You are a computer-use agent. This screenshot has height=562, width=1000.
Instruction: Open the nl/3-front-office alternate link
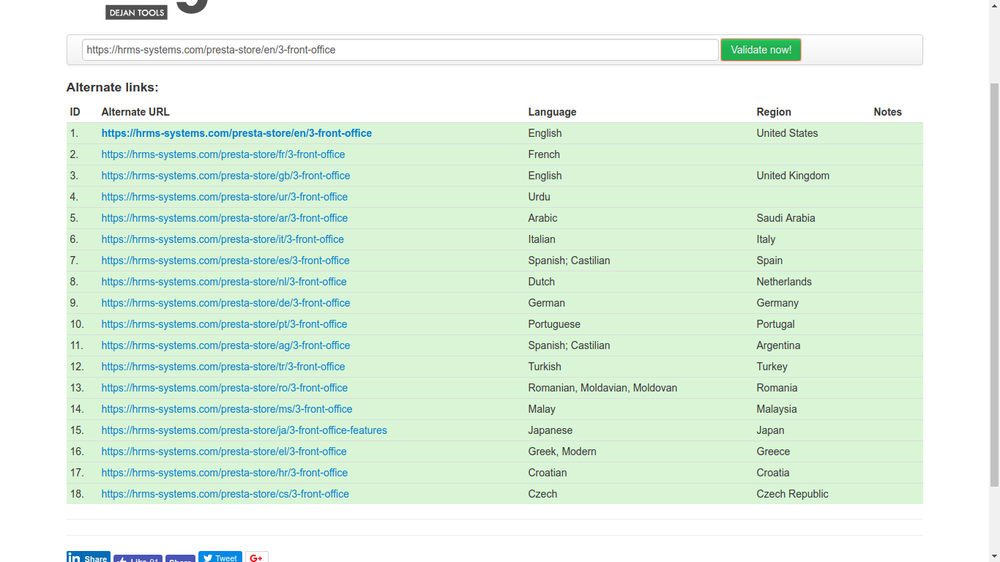[224, 281]
